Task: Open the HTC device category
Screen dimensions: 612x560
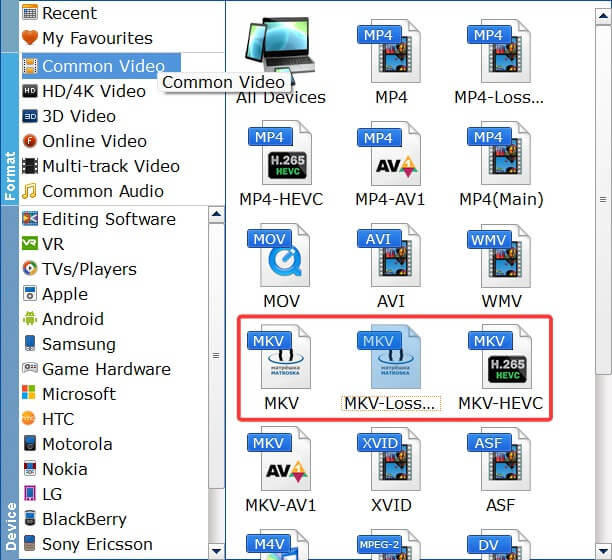Action: 48,419
